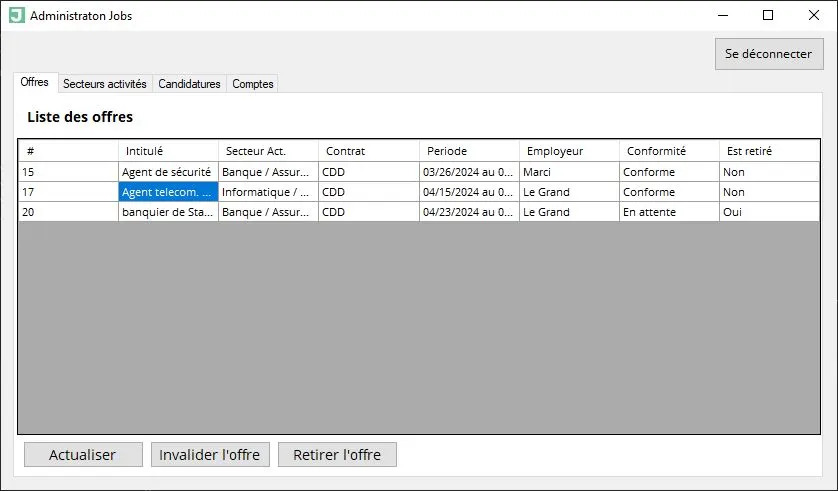Select the banquier de Sta... cell
The height and width of the screenshot is (491, 838).
coord(168,212)
